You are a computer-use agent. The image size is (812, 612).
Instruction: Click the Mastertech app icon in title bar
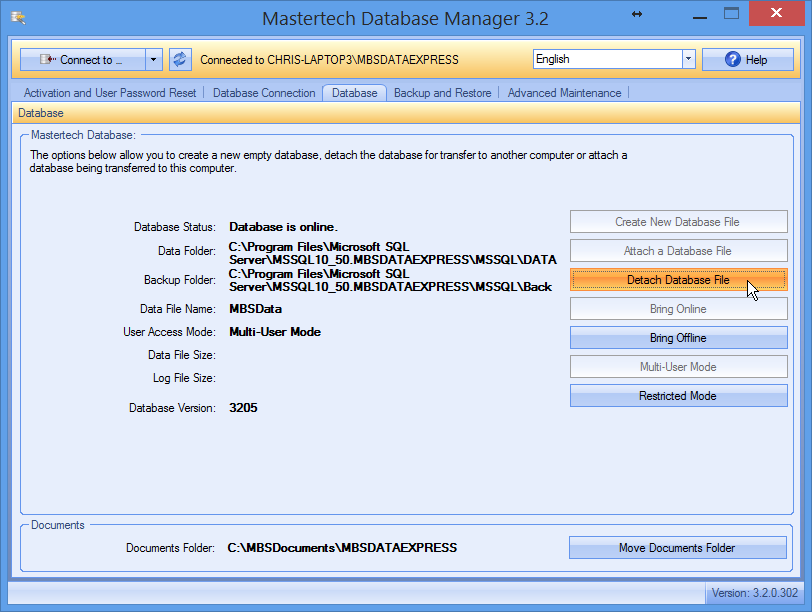(18, 18)
